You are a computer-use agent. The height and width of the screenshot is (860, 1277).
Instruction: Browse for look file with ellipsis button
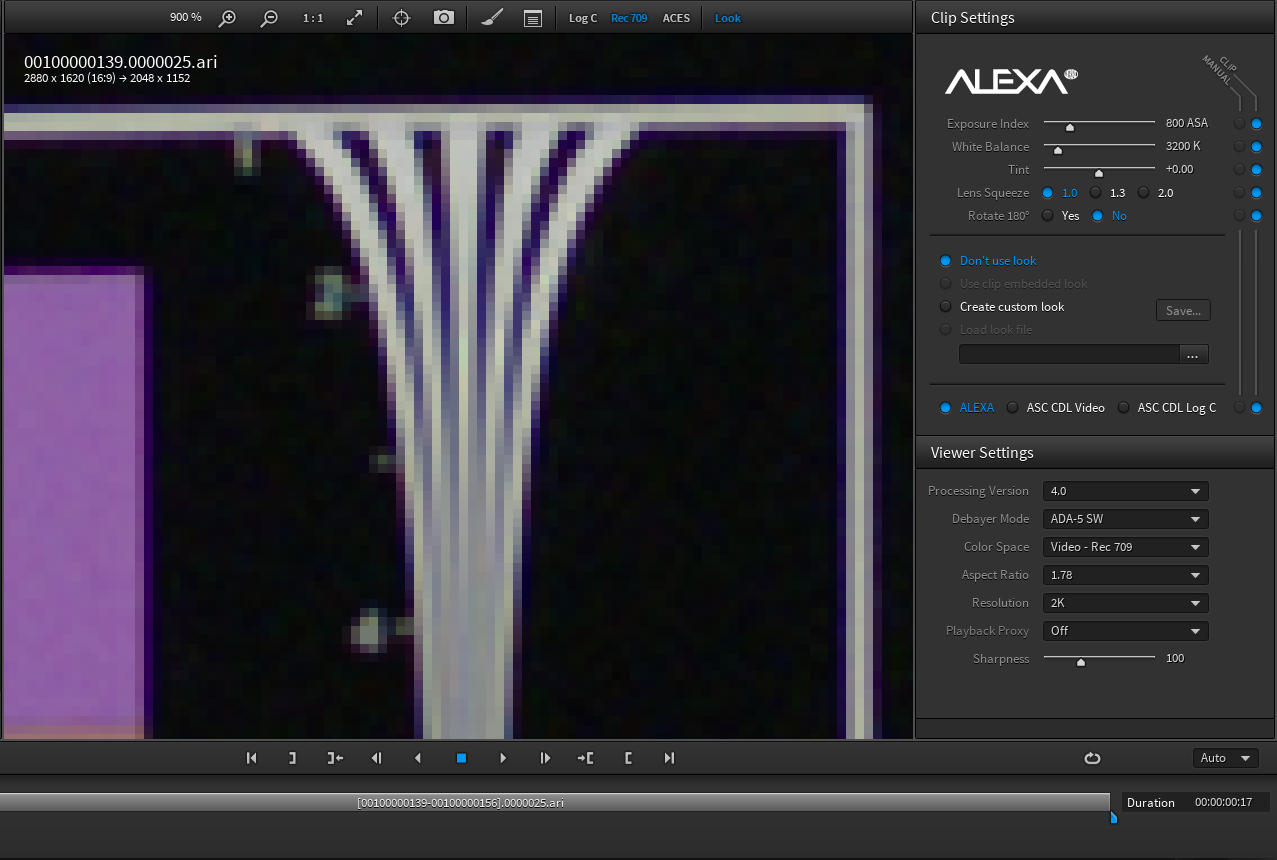click(x=1195, y=354)
